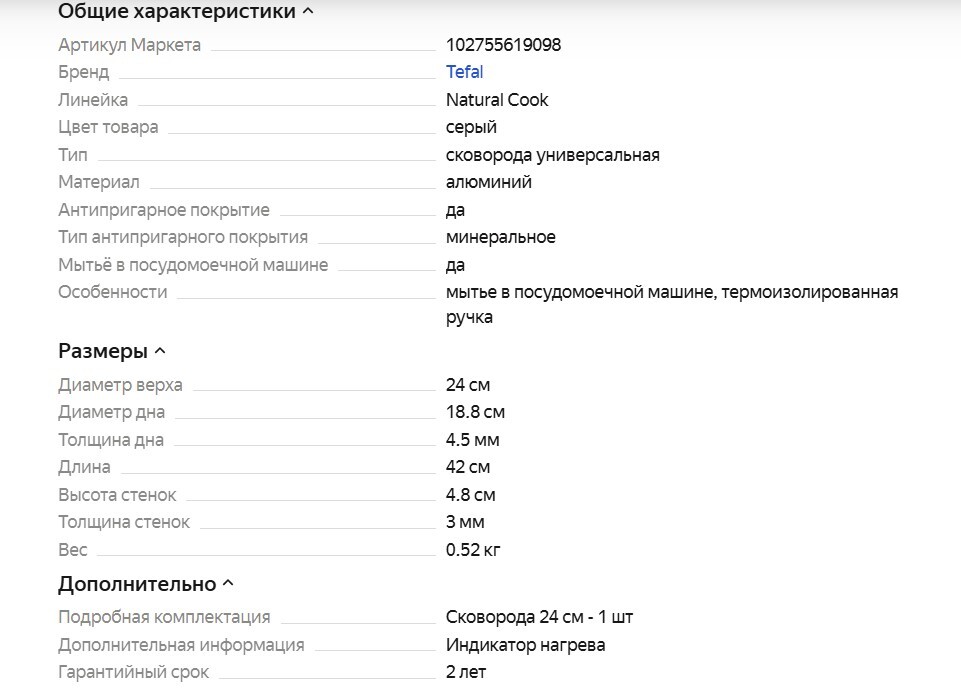Collapse the Размеры section chevron
The height and width of the screenshot is (690, 961).
160,351
